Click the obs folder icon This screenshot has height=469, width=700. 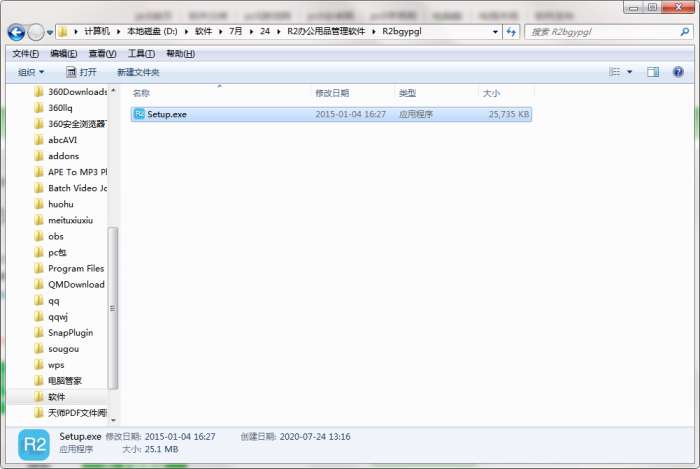(39, 237)
